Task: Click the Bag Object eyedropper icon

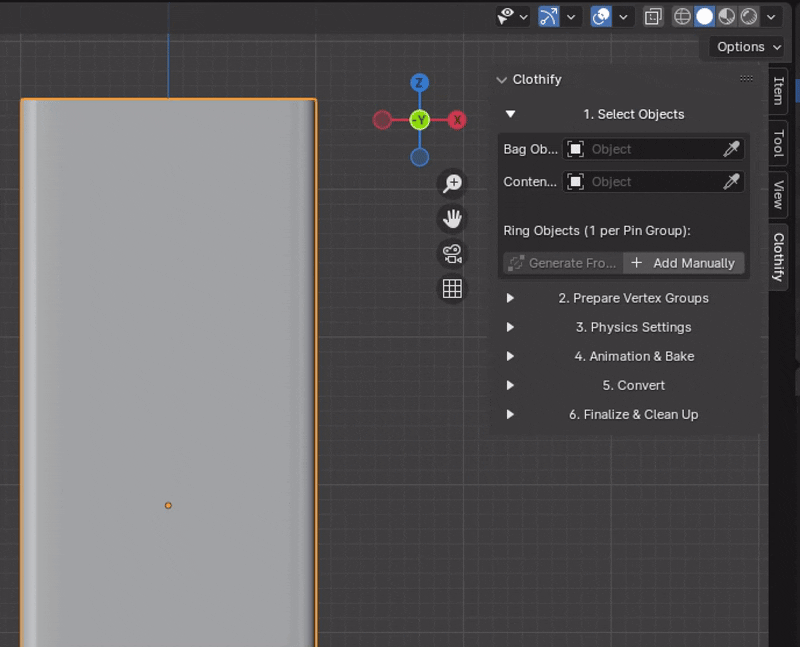Action: click(x=731, y=149)
